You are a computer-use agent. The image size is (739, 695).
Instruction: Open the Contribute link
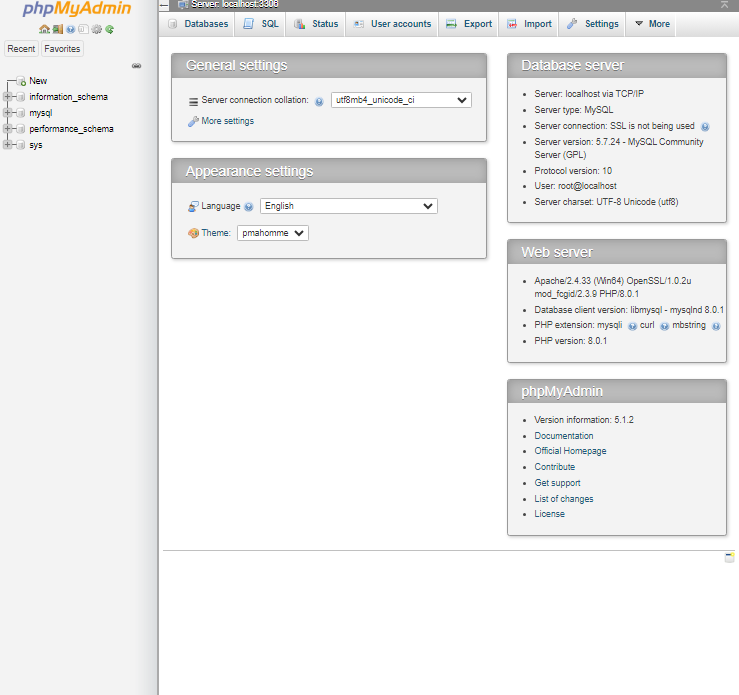click(555, 467)
